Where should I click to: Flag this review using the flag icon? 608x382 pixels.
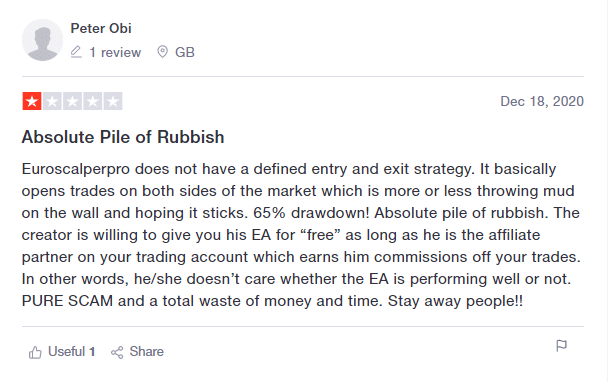(x=561, y=346)
